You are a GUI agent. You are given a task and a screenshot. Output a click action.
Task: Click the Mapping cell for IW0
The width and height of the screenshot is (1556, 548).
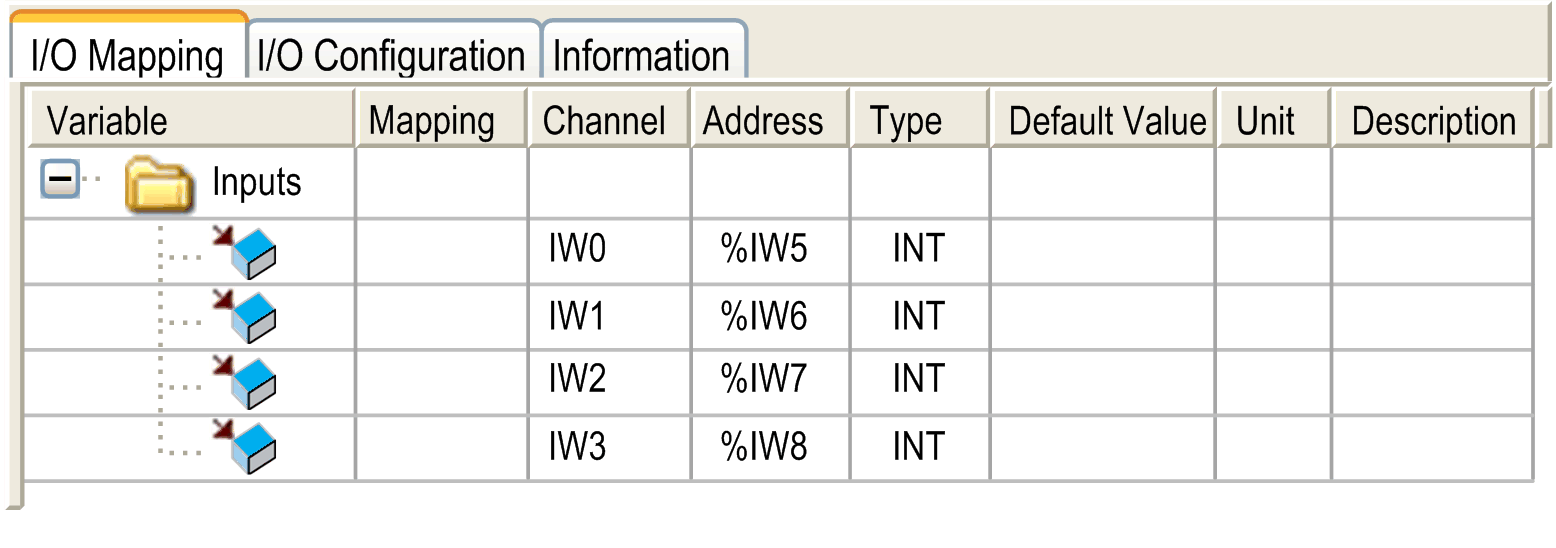(442, 251)
